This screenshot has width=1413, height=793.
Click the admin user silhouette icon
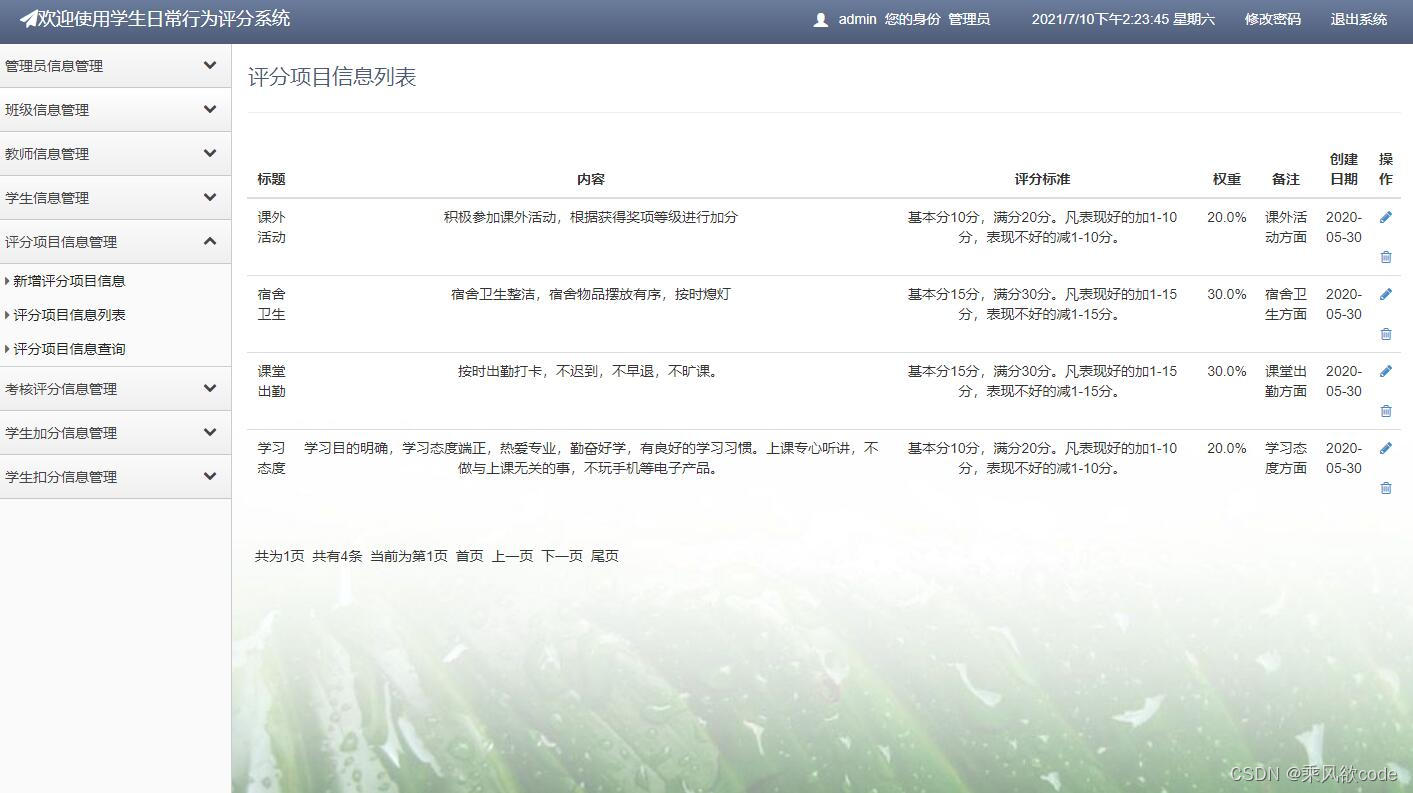pos(820,19)
